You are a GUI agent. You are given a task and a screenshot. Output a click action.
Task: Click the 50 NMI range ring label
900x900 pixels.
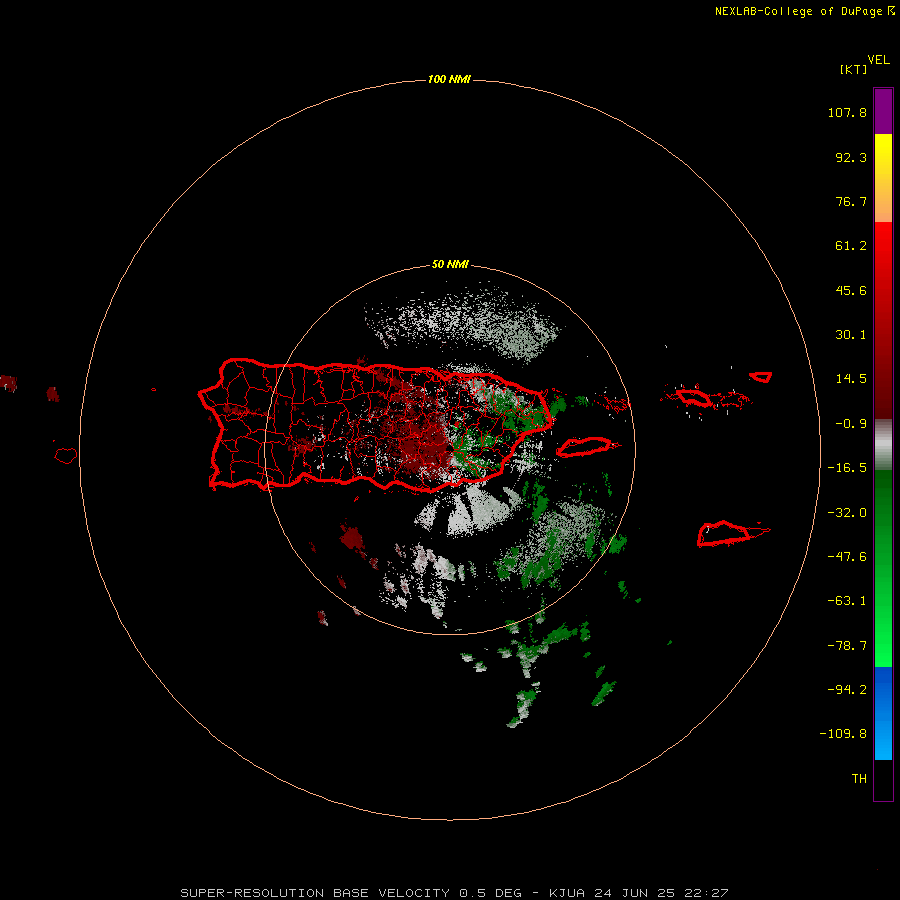pyautogui.click(x=450, y=264)
